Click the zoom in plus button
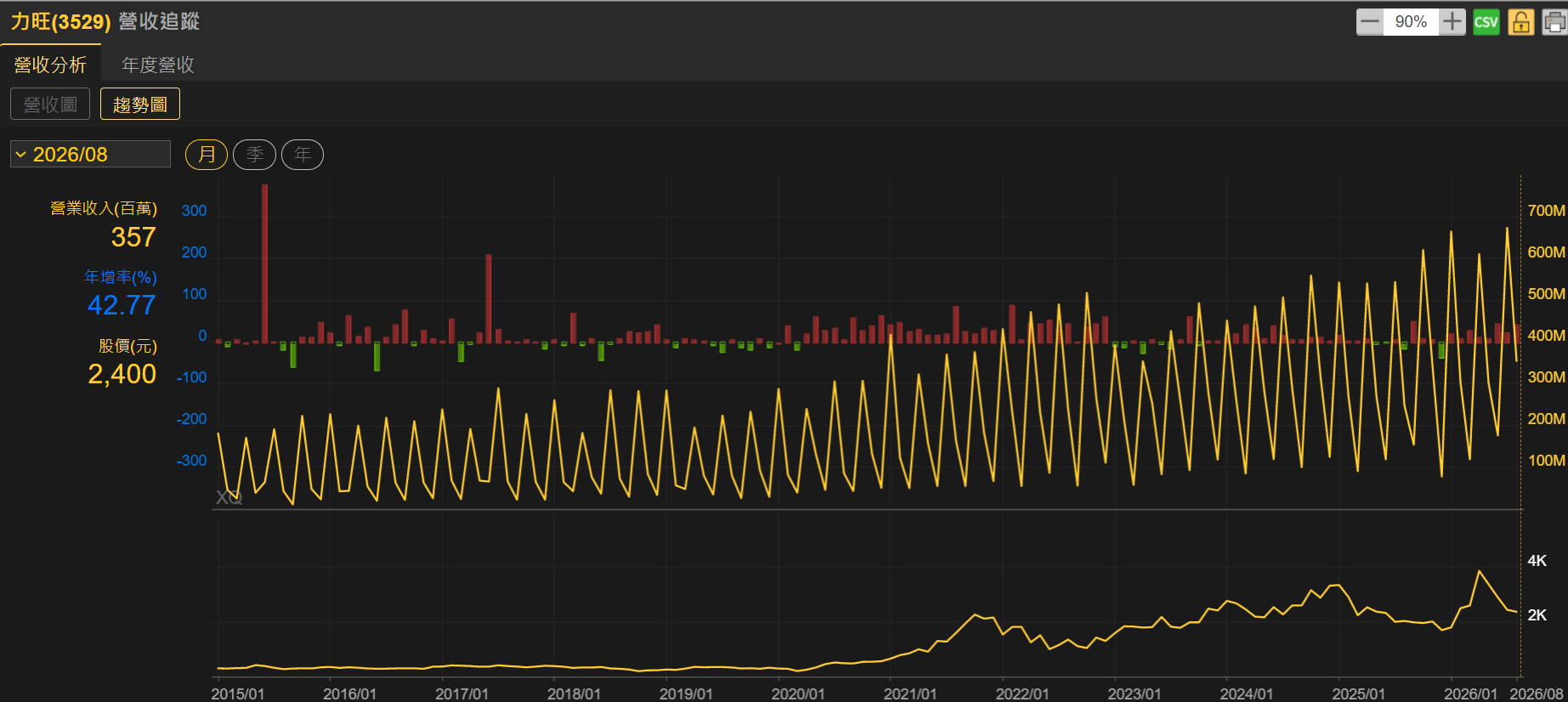This screenshot has width=1568, height=702. (1452, 22)
